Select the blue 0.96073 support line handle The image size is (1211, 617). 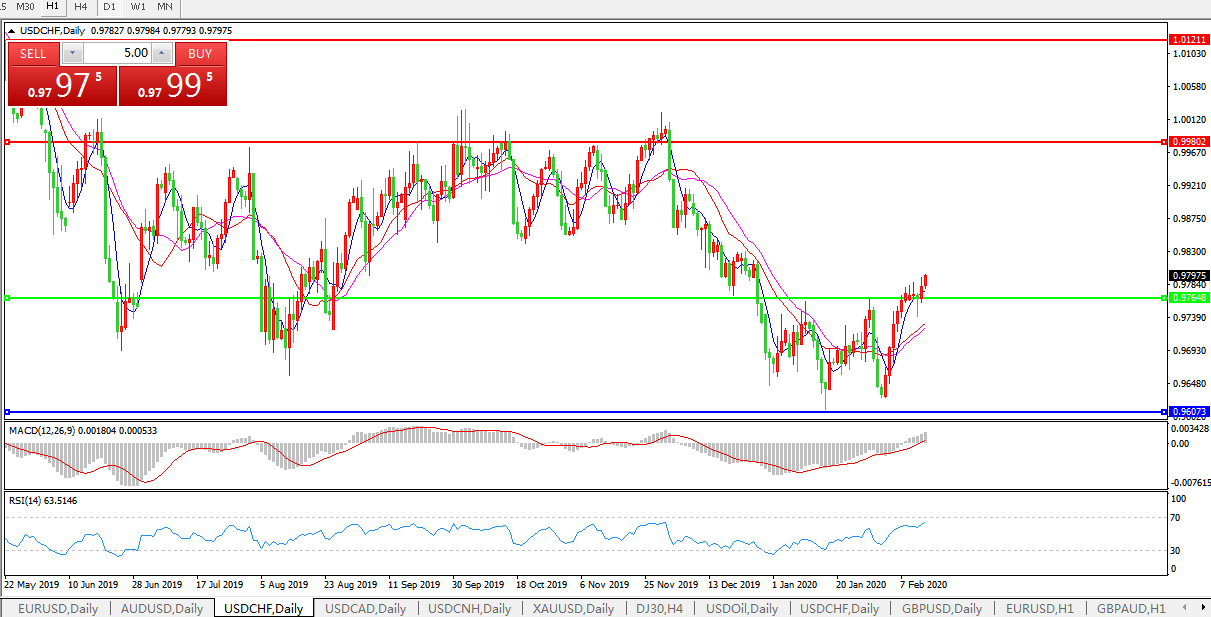[7, 412]
